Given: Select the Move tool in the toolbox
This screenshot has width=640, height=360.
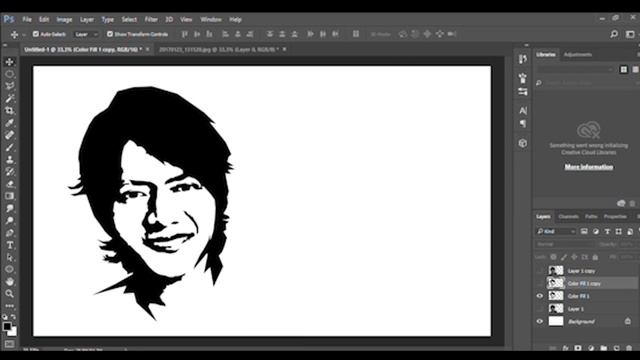Looking at the screenshot, I should click(x=9, y=62).
